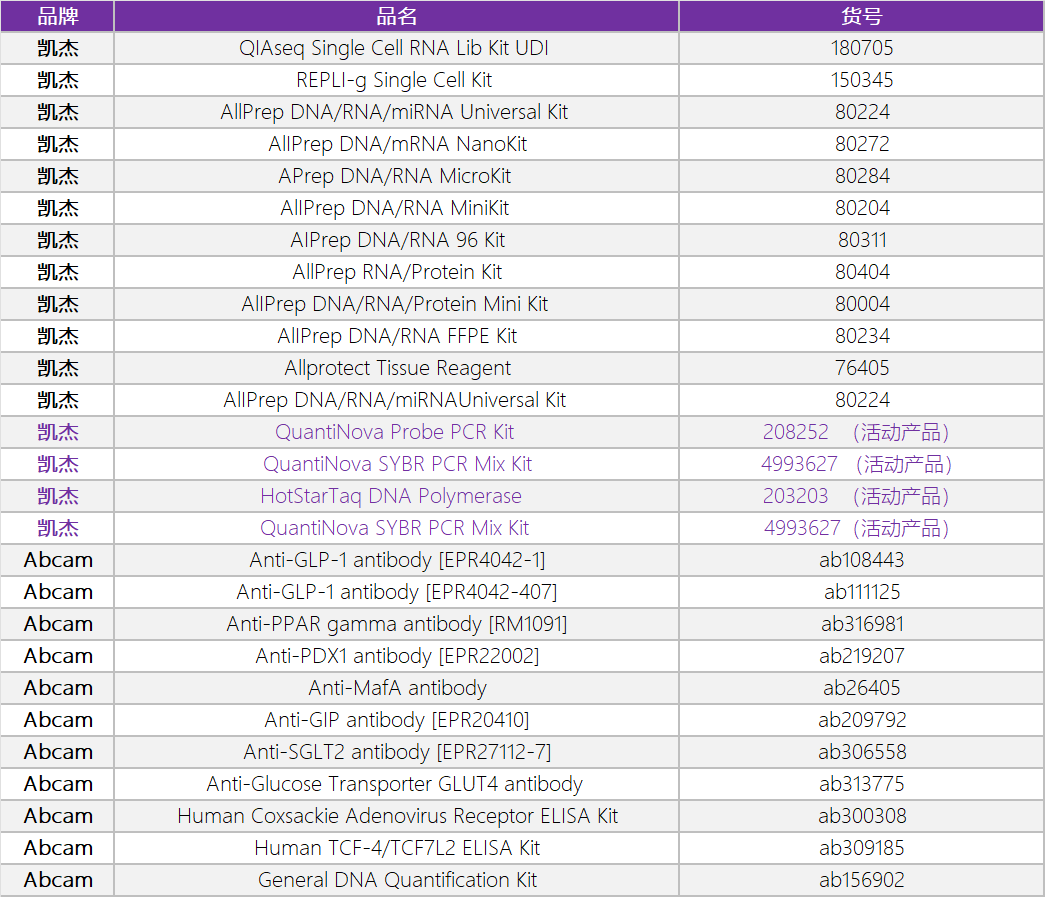Click Human TCF-4/TCF7L2 ELISA Kit cell
Viewport: 1045px width, 897px height.
coord(397,848)
